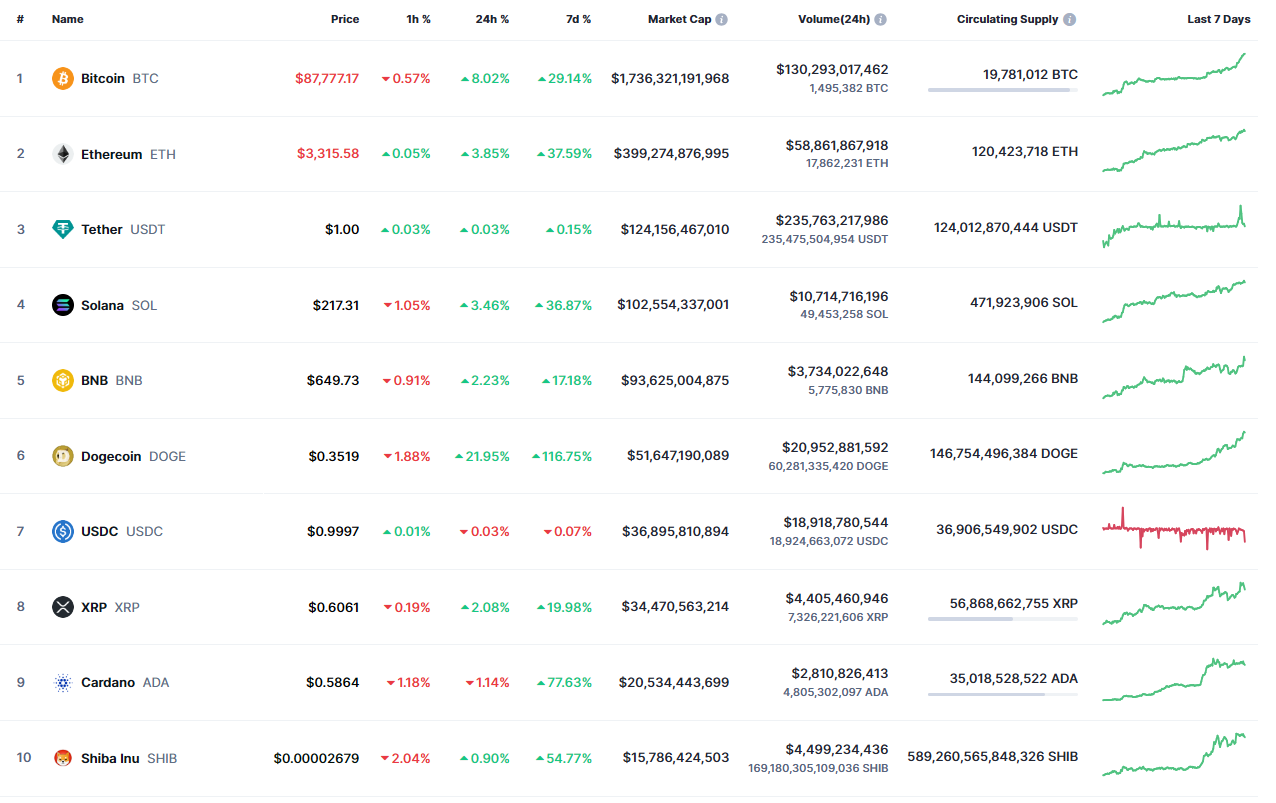Open the USDC coin page link
Screen dimensions: 1276x803
(x=107, y=531)
